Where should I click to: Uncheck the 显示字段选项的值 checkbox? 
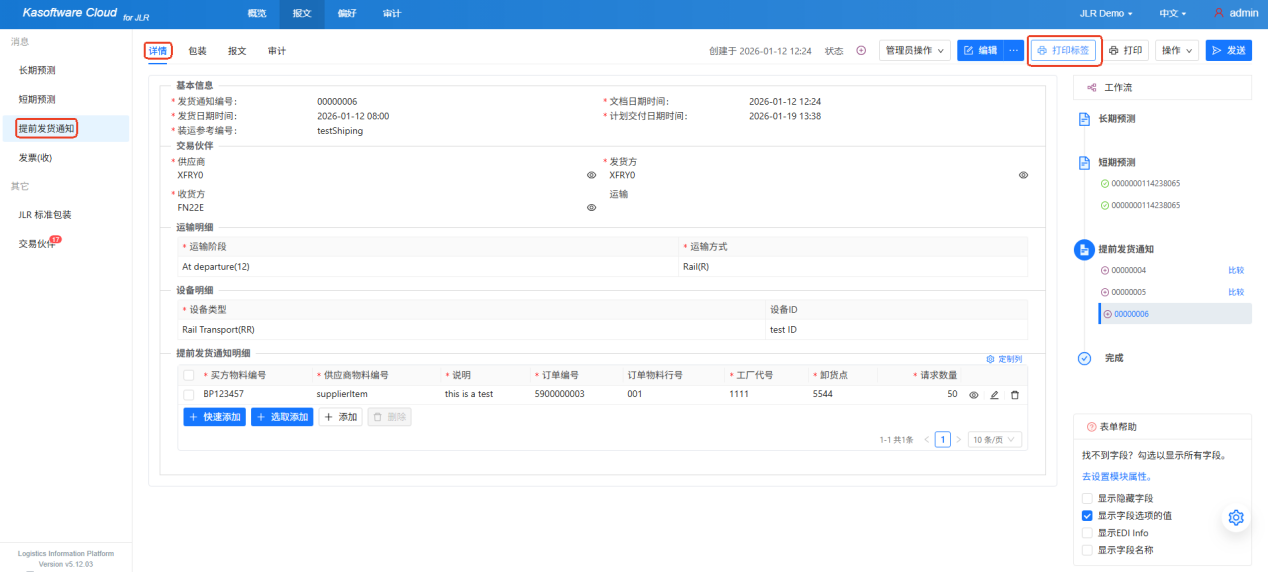[x=1087, y=516]
